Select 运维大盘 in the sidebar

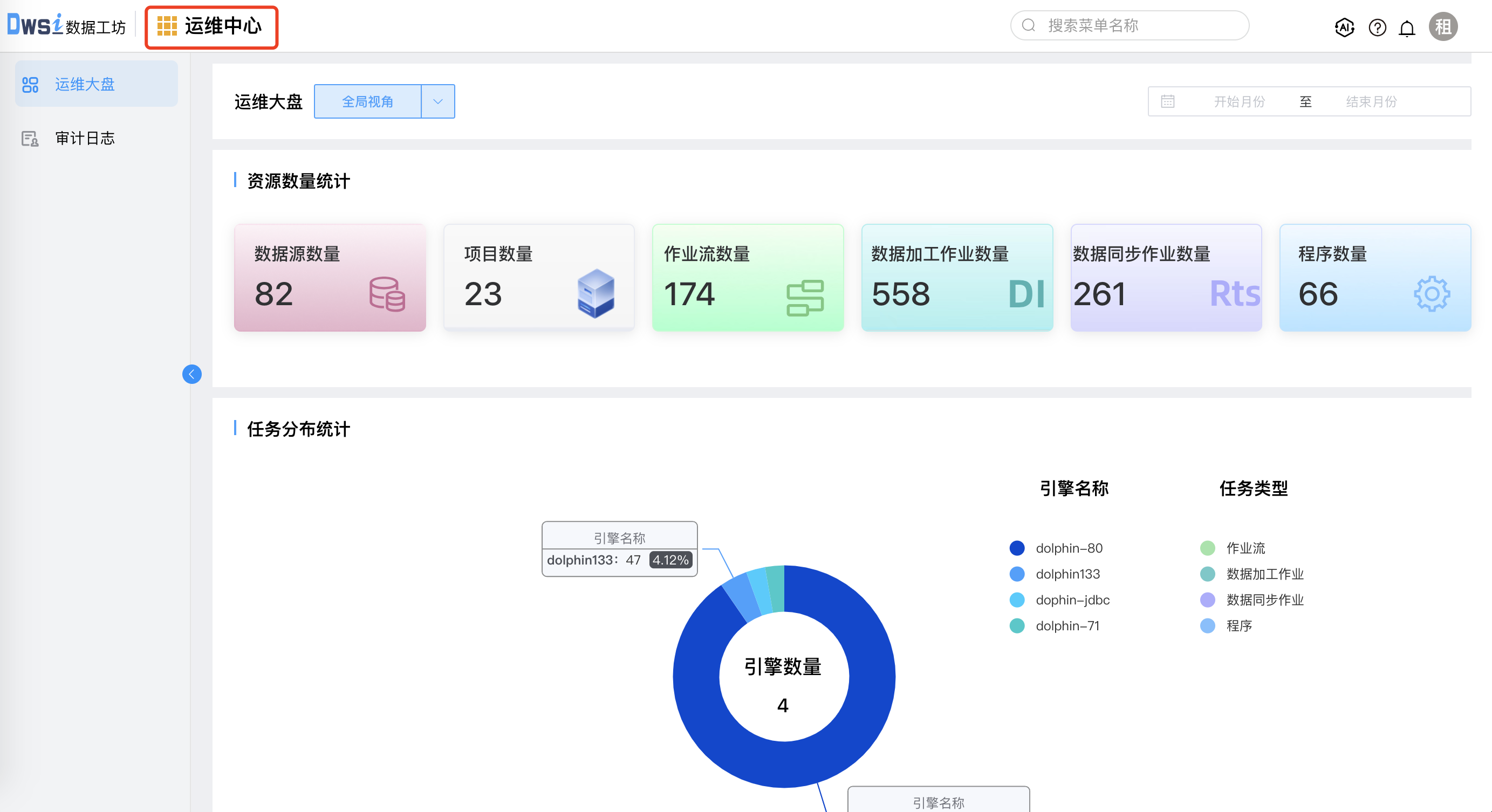tap(85, 84)
